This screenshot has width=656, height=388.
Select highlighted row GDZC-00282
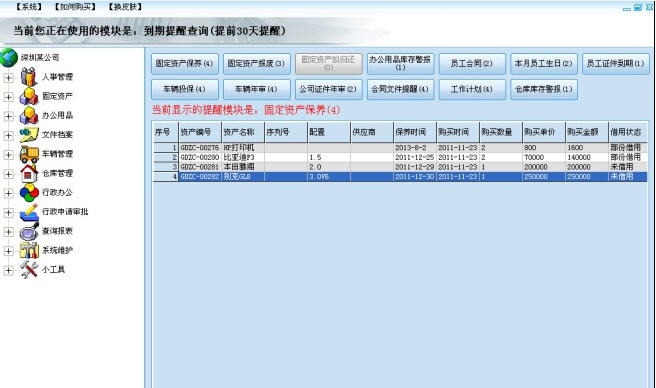[400, 177]
